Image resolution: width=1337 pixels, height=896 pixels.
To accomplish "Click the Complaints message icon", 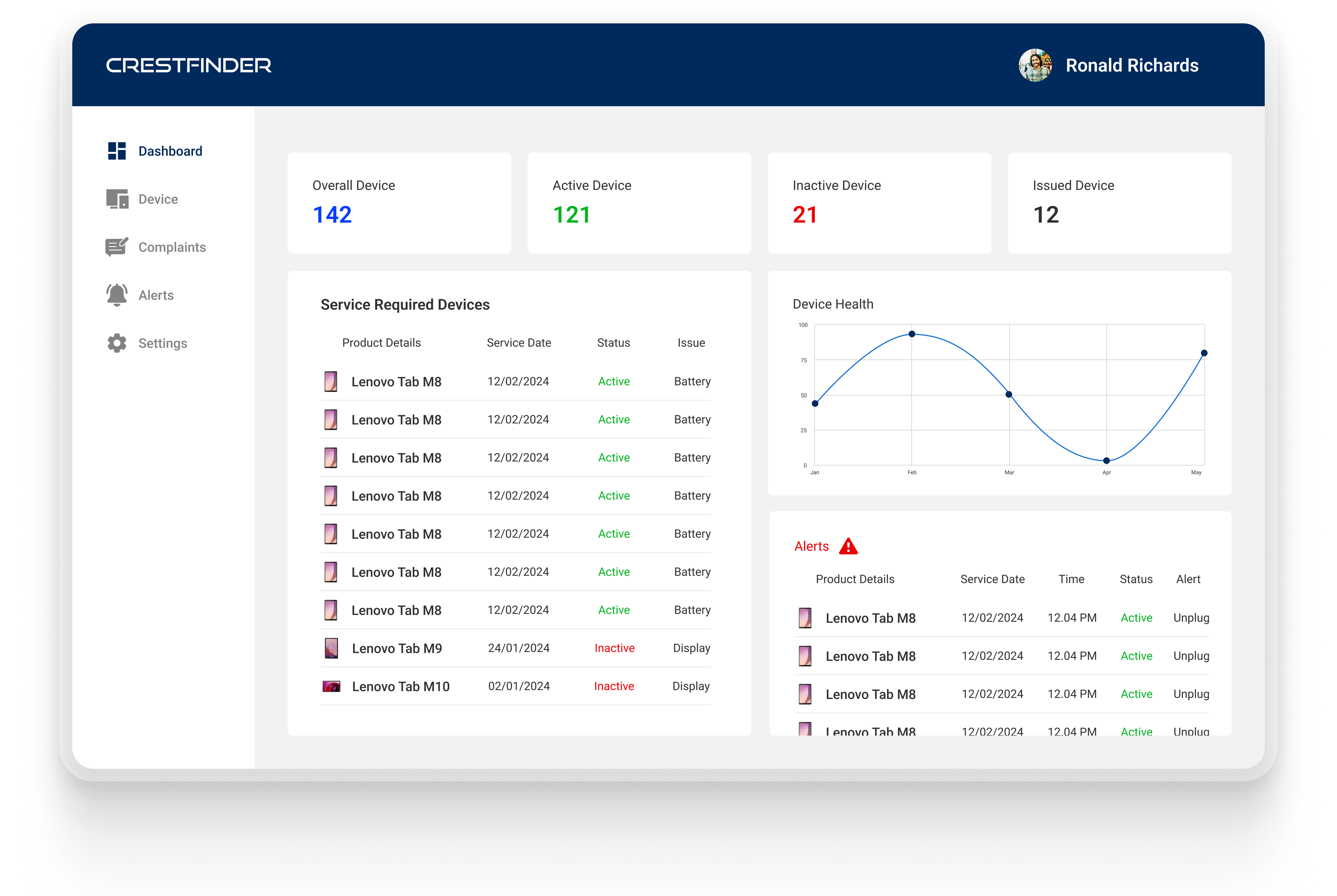I will 117,247.
